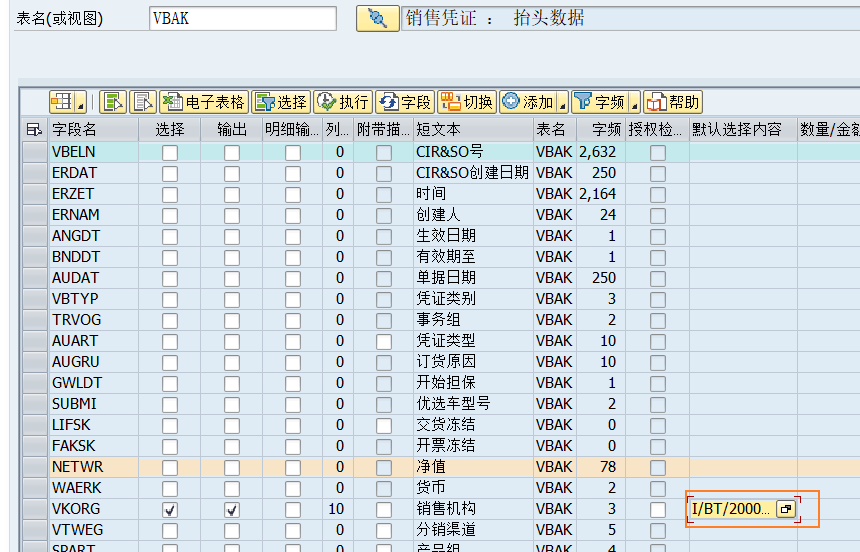Screen dimensions: 860x552
Task: Click the 切换 toggle toolbar button
Action: coord(467,102)
